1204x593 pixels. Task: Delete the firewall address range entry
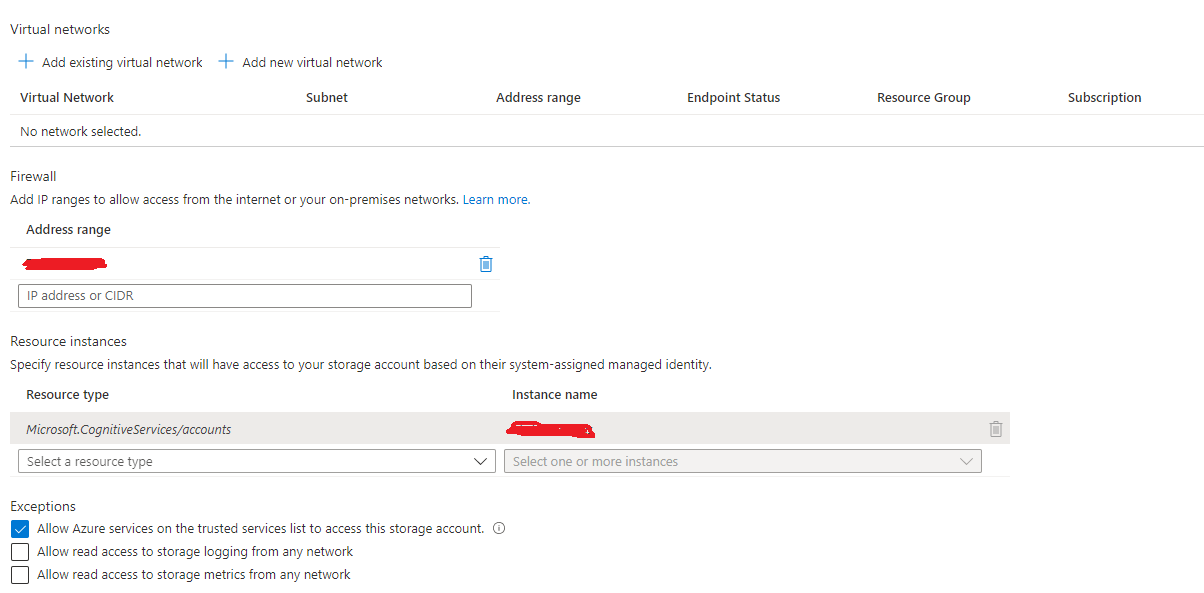(486, 263)
